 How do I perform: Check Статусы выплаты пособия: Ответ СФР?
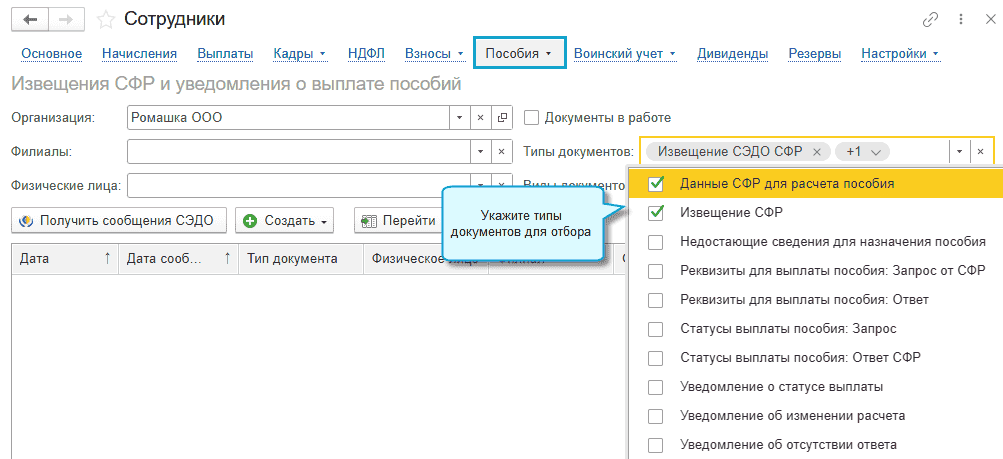pyautogui.click(x=656, y=358)
